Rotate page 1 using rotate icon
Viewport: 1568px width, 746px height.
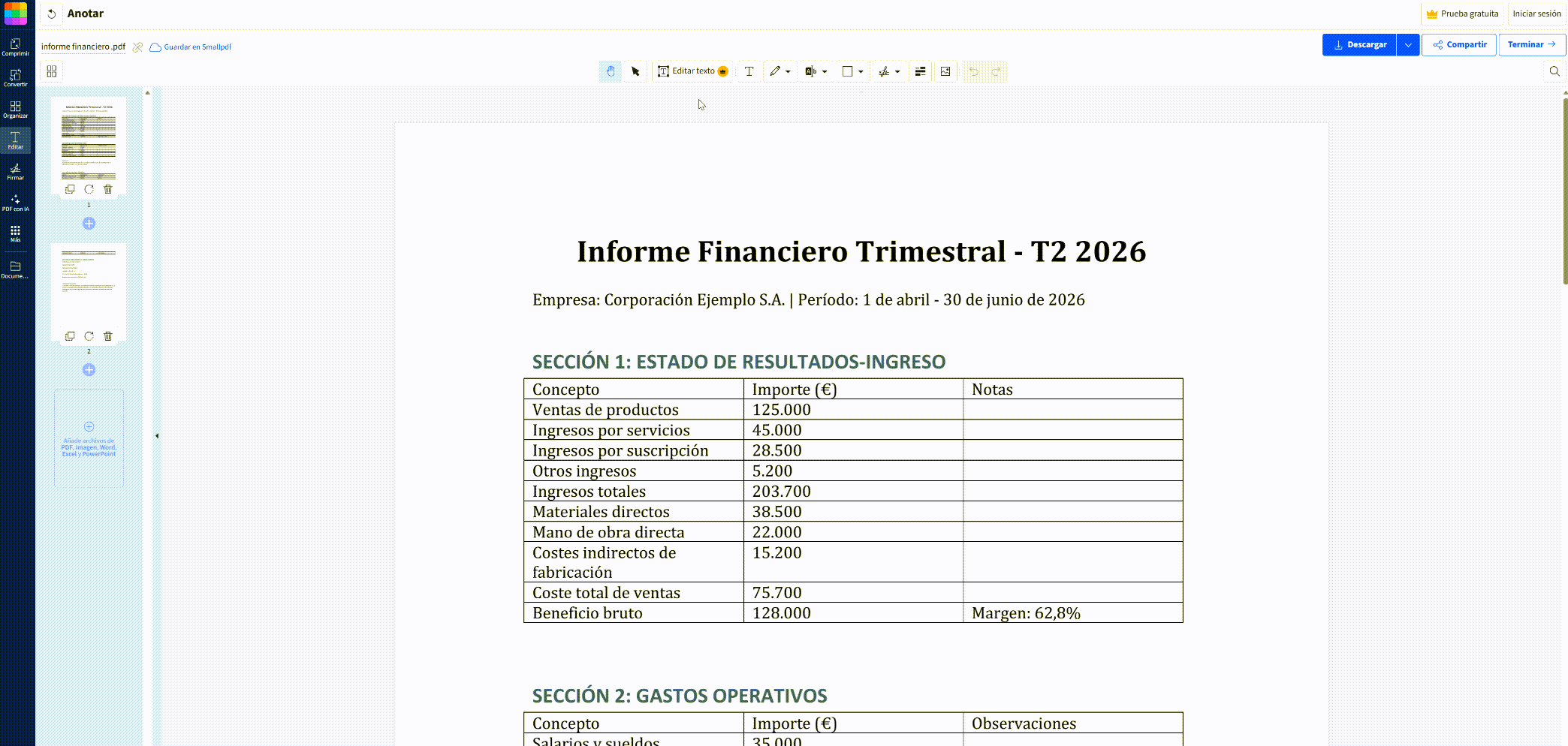click(x=89, y=189)
